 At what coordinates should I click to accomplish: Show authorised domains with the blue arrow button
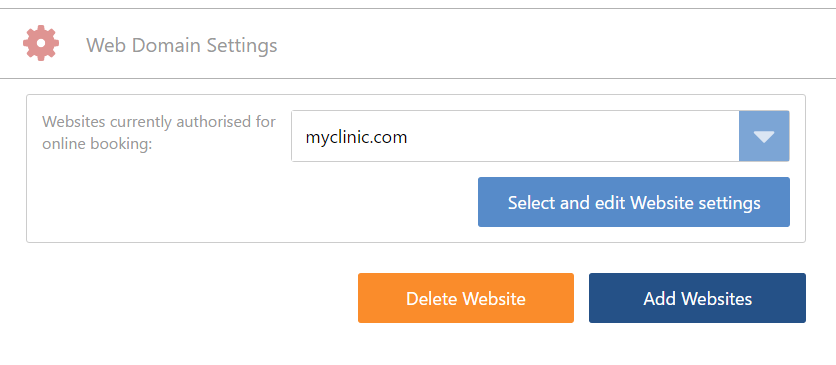764,136
